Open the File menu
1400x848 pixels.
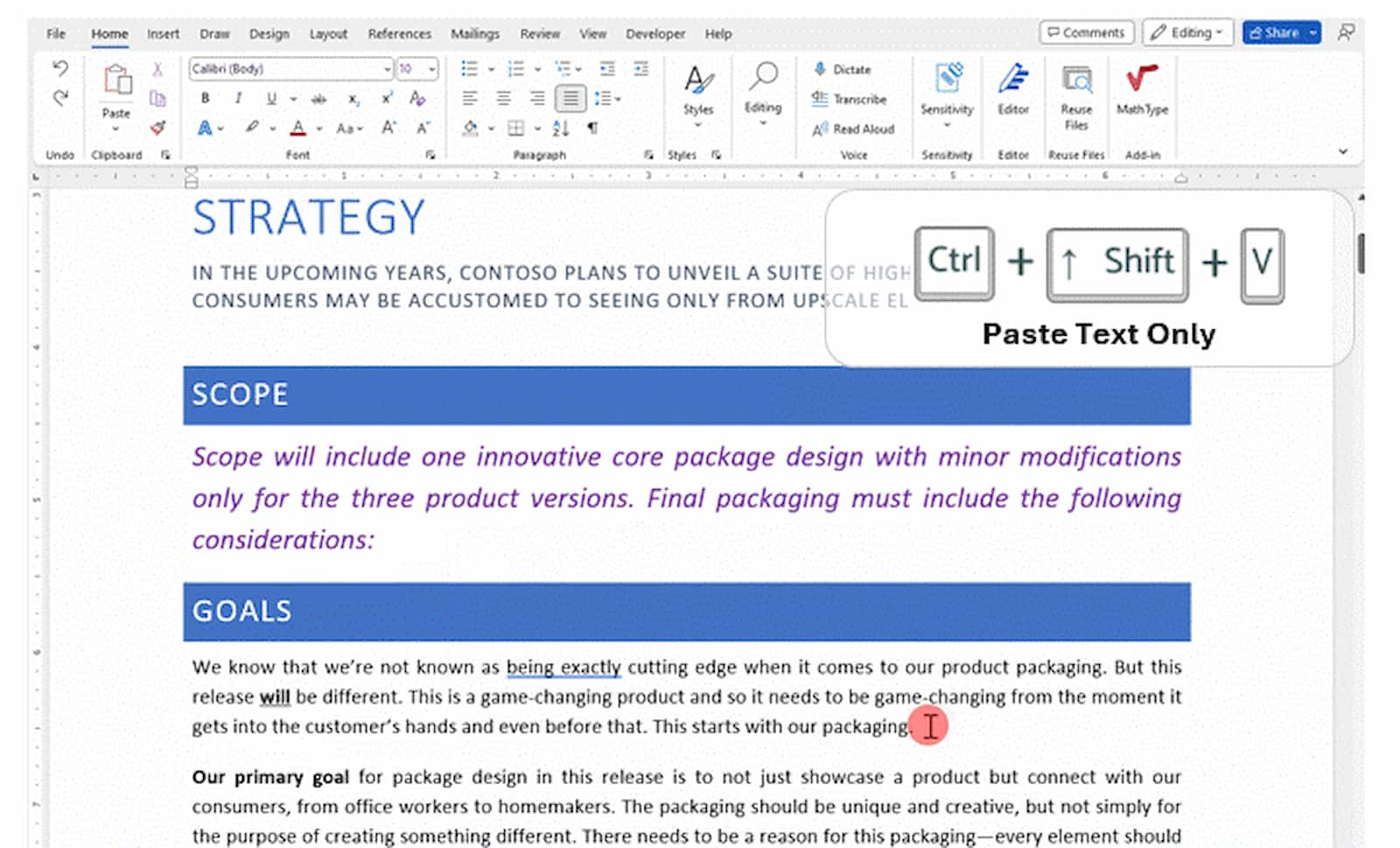point(56,33)
